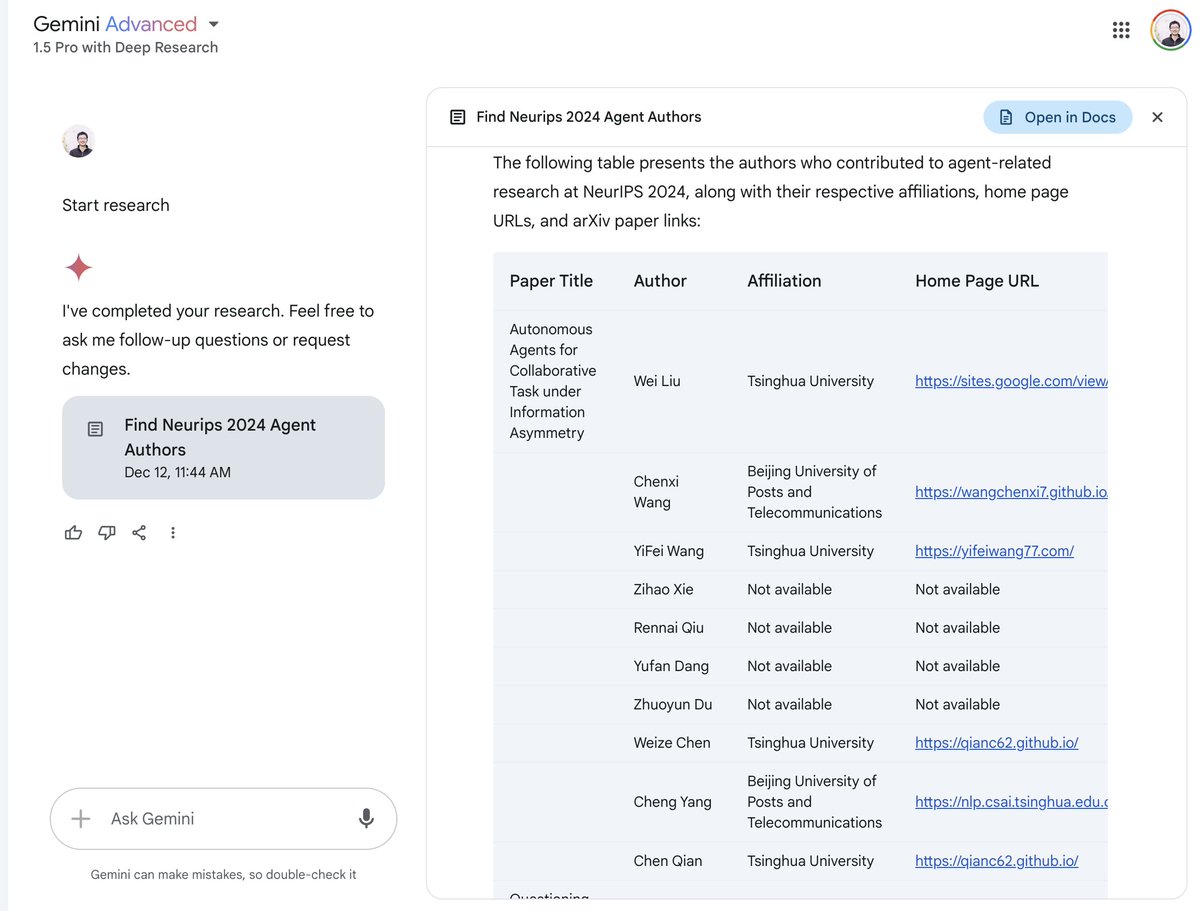Click the Home Page URL column header
The height and width of the screenshot is (911, 1200).
tap(977, 281)
